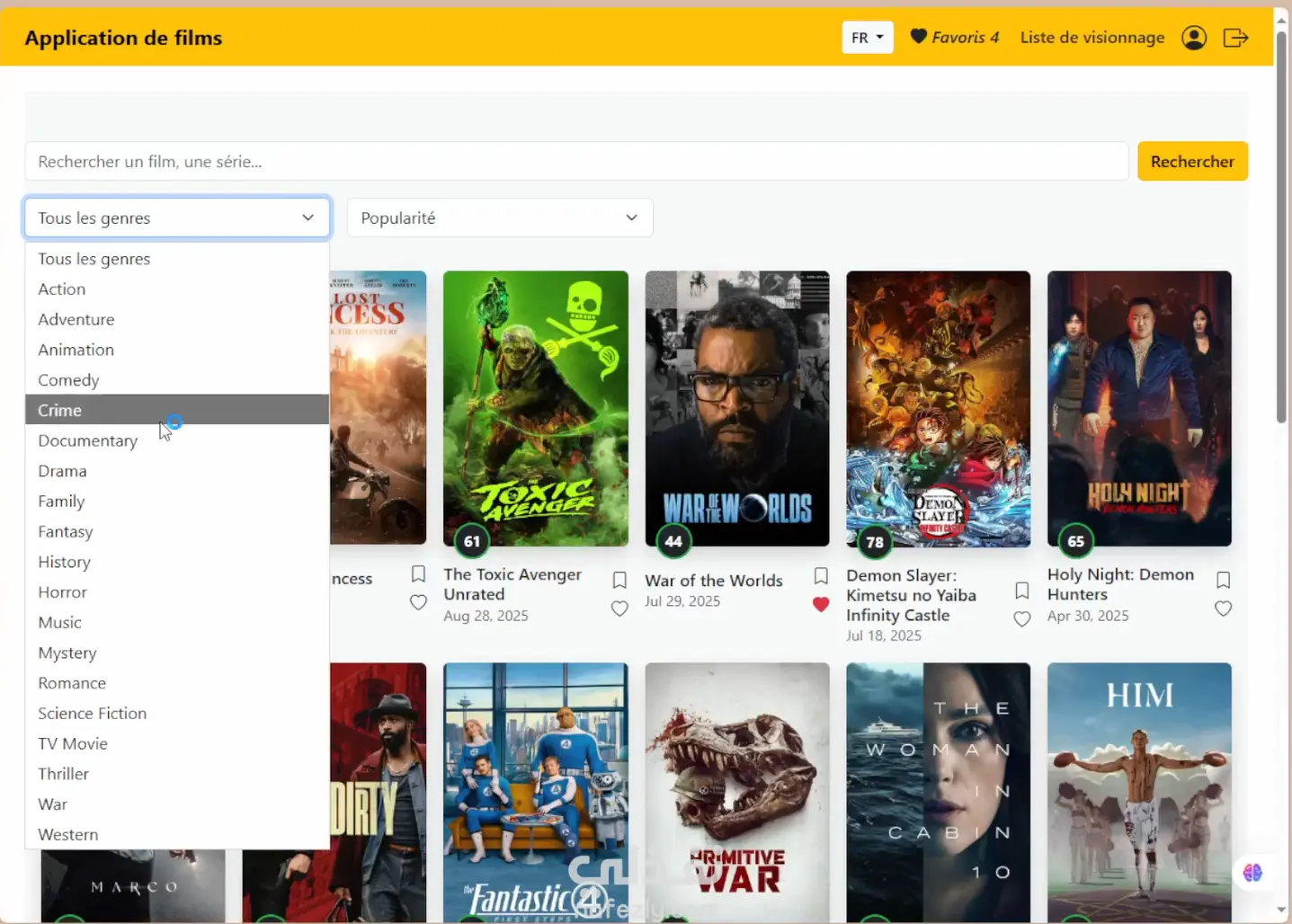Bookmark The Toxic Avenger Unrated
Viewport: 1292px width, 924px height.
coord(619,580)
